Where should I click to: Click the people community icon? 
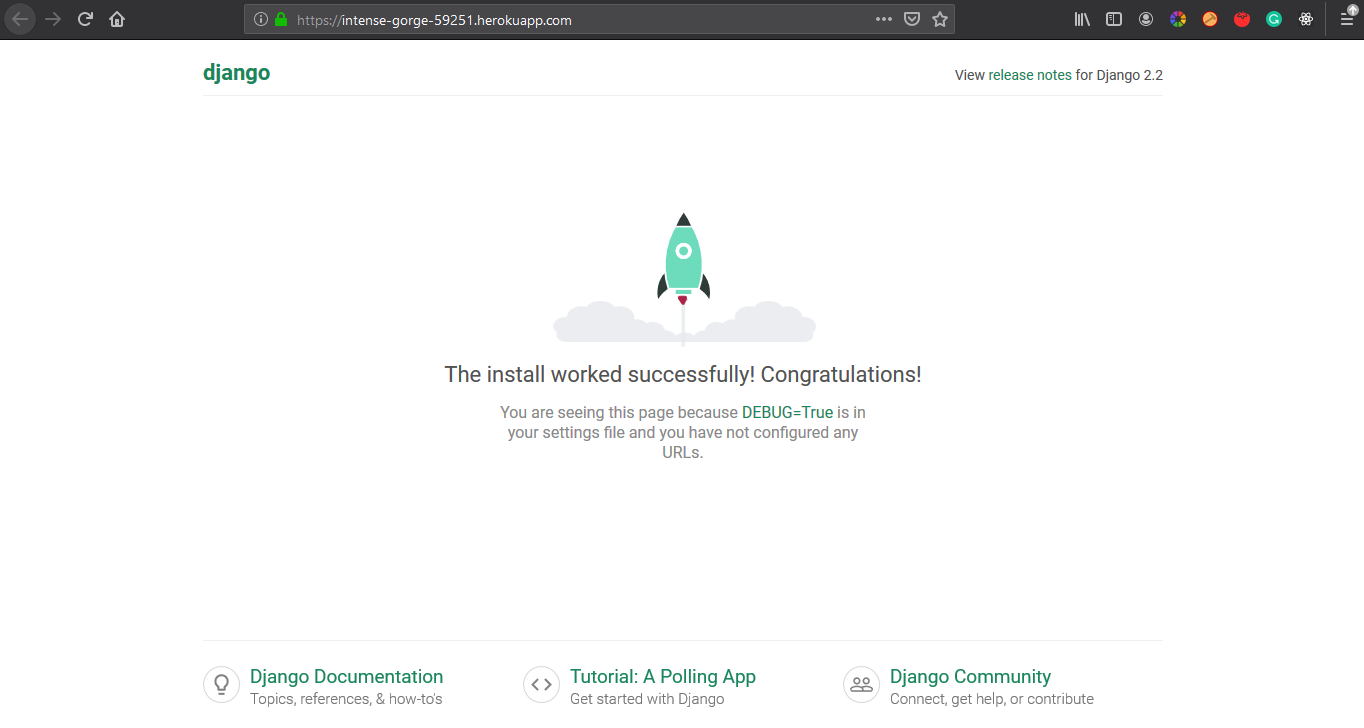point(861,685)
